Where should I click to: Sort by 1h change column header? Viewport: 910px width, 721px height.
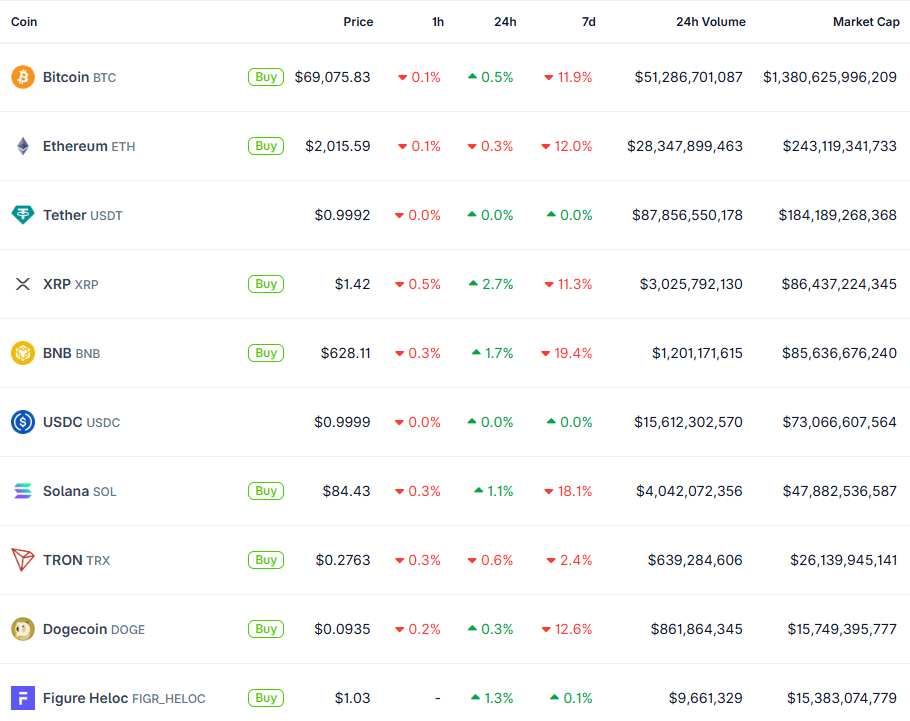pyautogui.click(x=438, y=22)
